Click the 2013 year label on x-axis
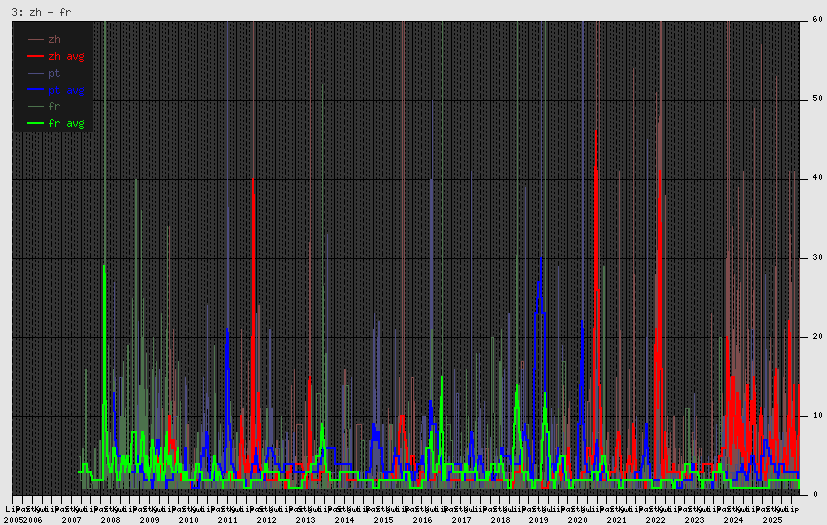The width and height of the screenshot is (827, 525). point(305,520)
